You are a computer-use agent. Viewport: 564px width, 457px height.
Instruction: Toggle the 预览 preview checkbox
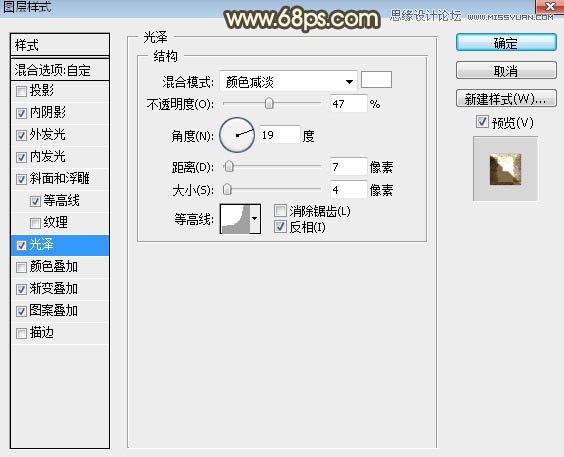point(482,122)
